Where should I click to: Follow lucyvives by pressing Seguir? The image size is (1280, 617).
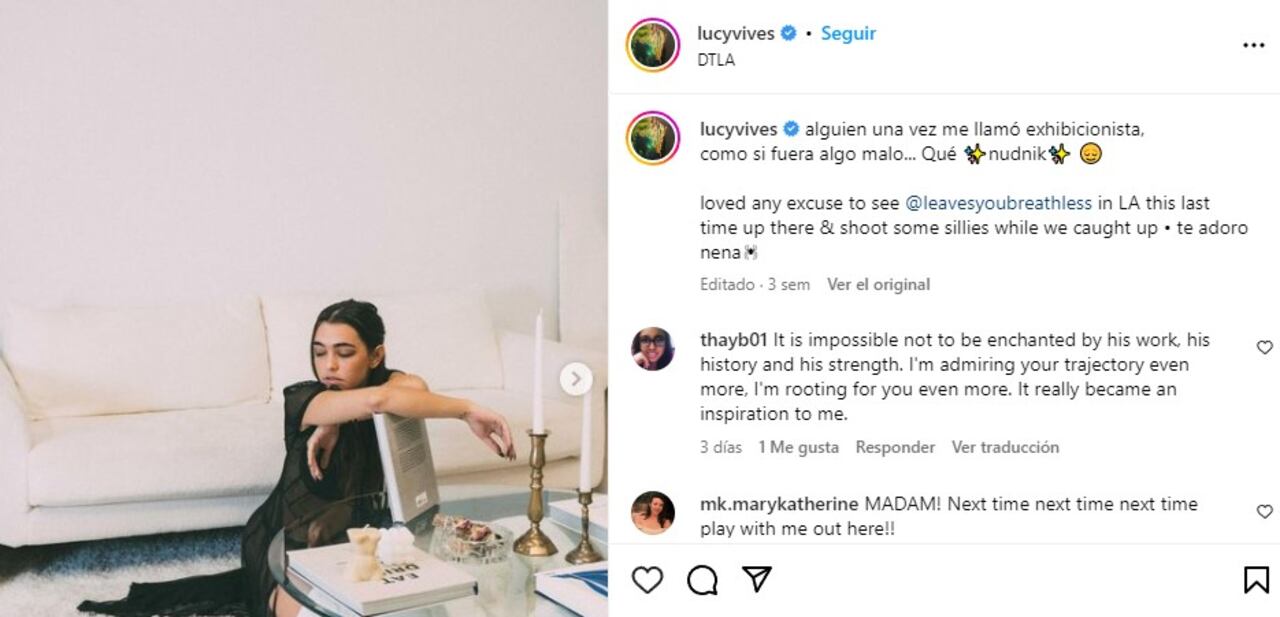[847, 33]
